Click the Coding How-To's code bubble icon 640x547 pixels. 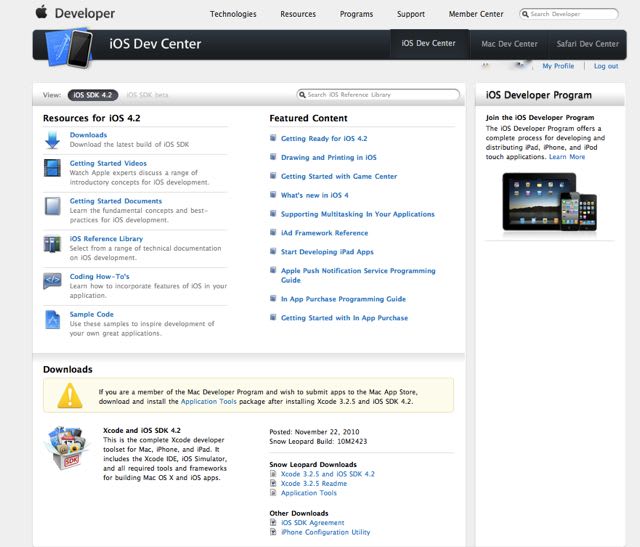(x=52, y=281)
